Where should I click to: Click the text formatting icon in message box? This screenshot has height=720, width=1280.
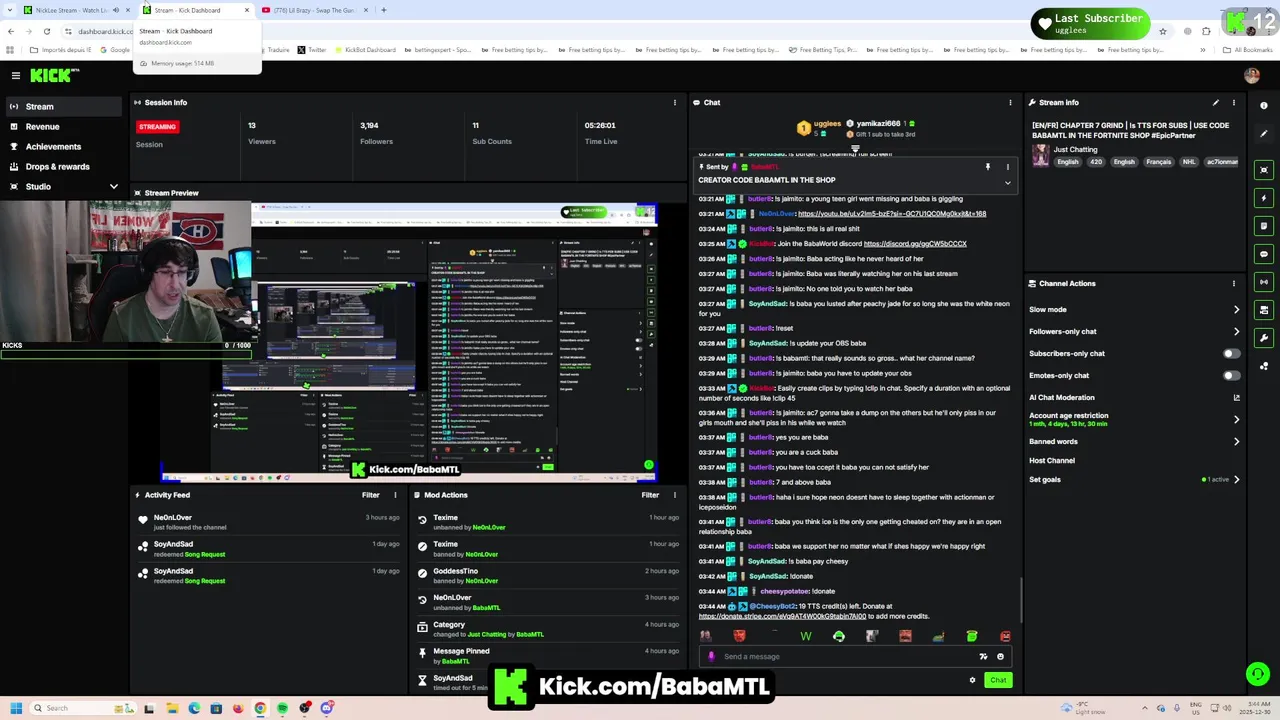pyautogui.click(x=983, y=657)
